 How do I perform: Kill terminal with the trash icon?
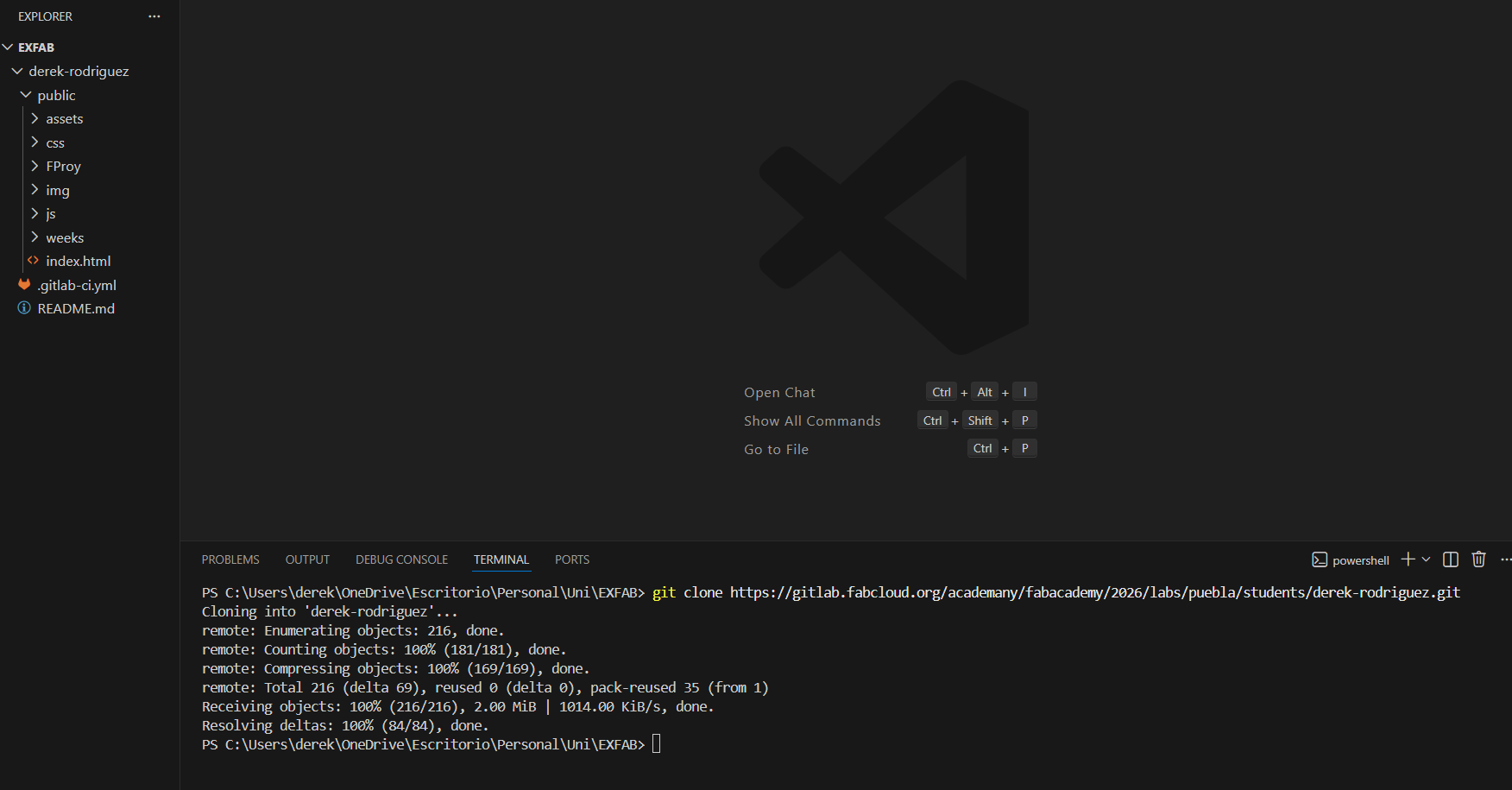[x=1478, y=559]
